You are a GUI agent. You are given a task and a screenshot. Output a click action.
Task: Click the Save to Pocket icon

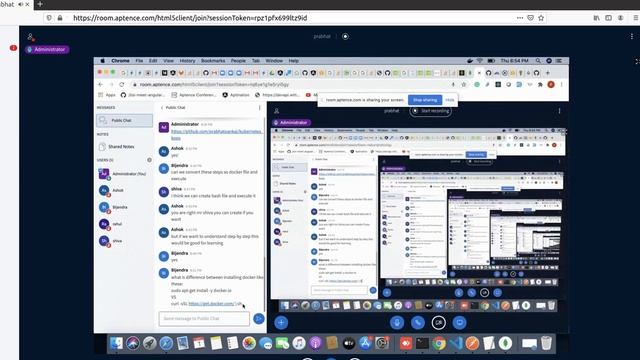tap(530, 18)
